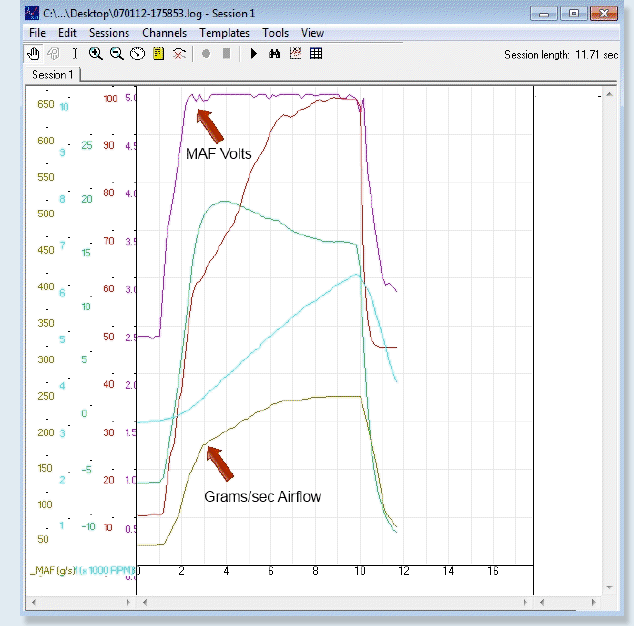Open the Edit menu
The width and height of the screenshot is (634, 626).
coord(67,33)
